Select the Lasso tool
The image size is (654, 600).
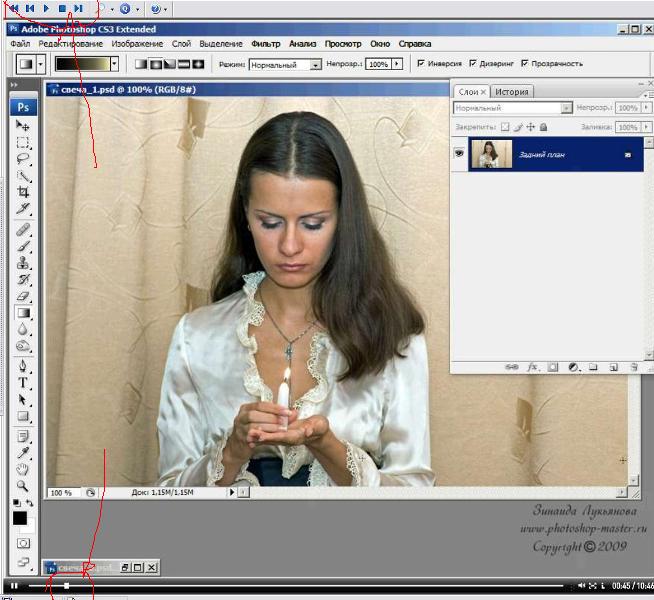point(23,159)
